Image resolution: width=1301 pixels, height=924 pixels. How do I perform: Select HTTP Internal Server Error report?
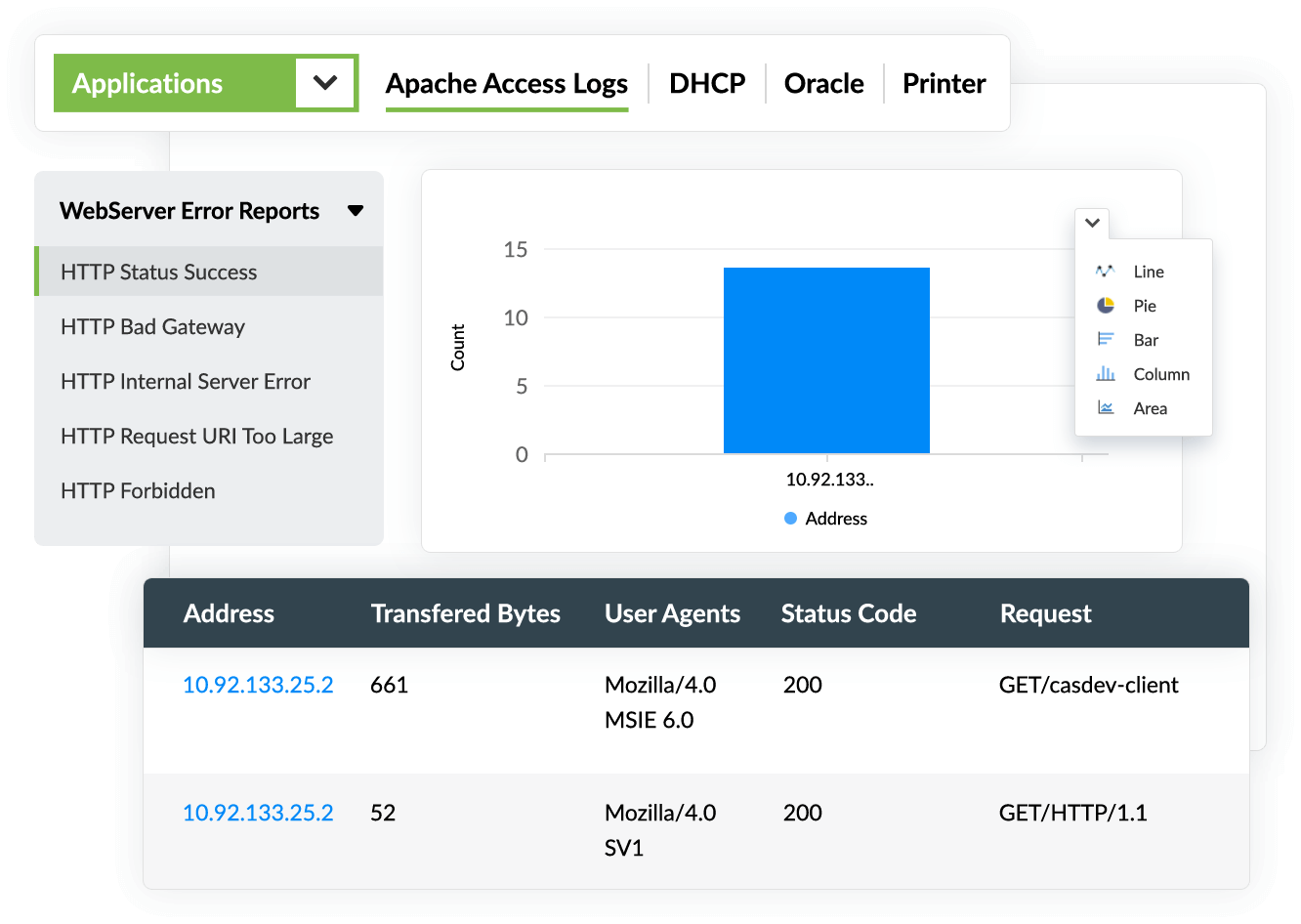pyautogui.click(x=186, y=382)
